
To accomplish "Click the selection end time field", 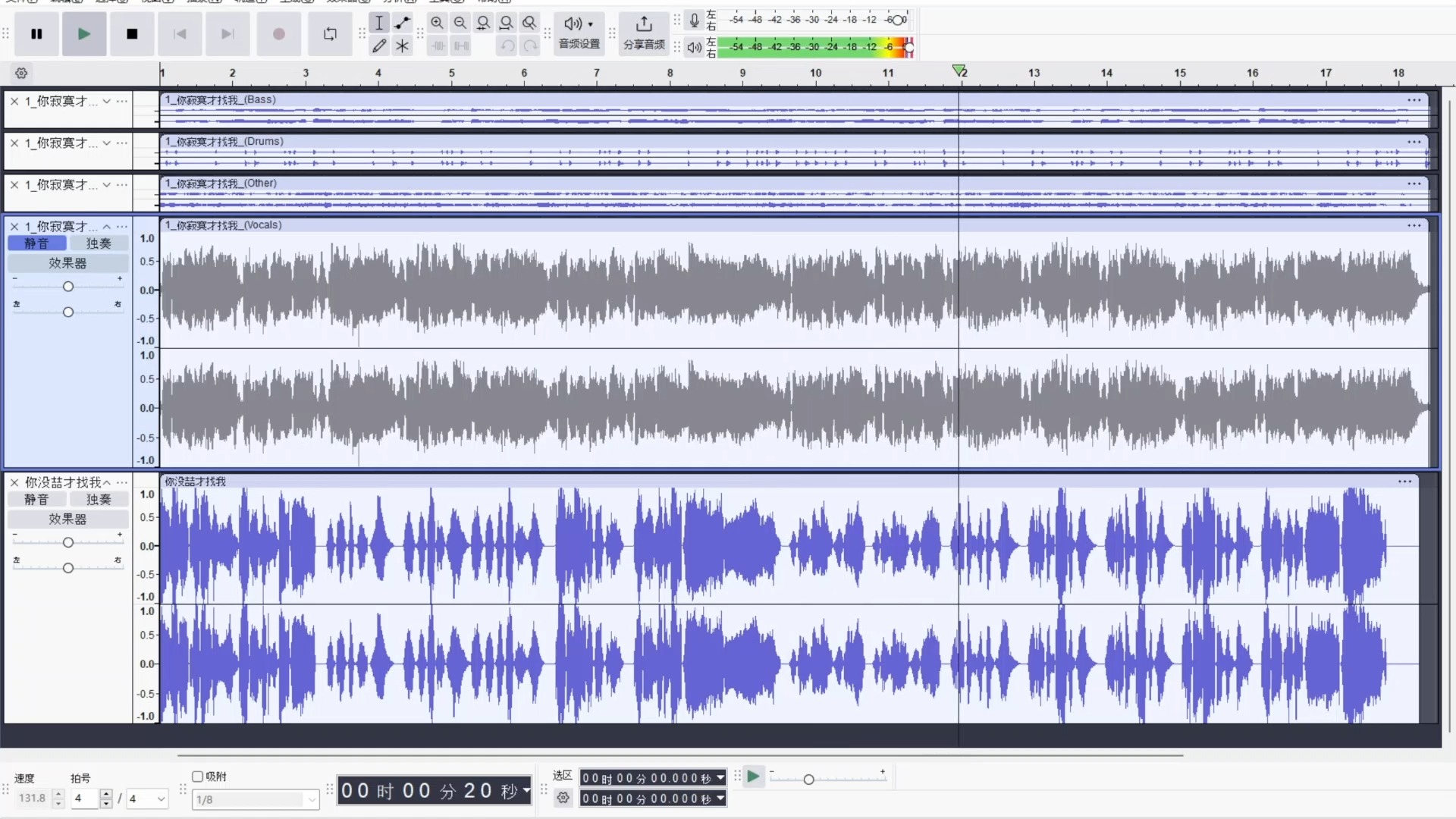I will pos(653,799).
